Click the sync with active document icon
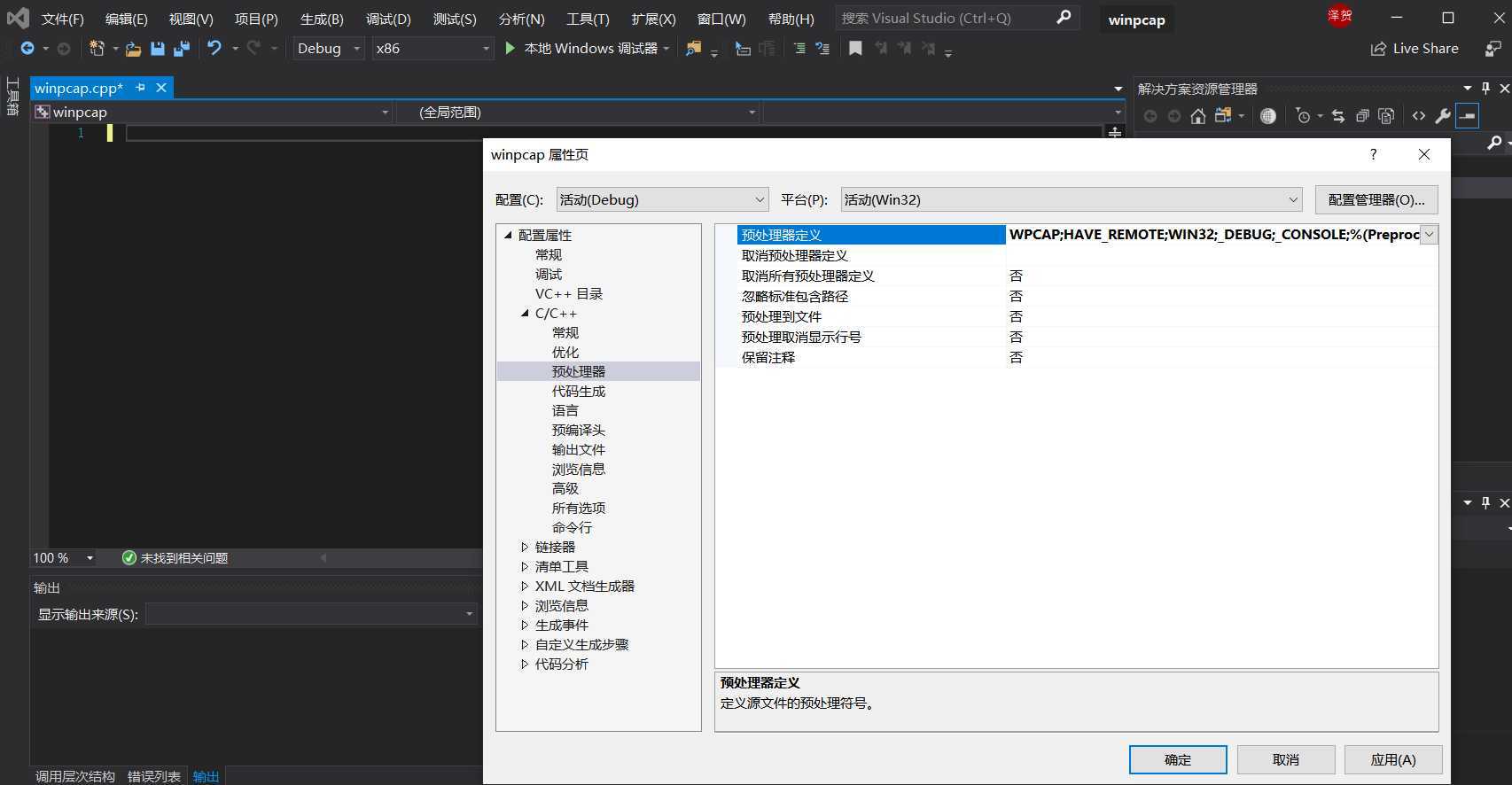This screenshot has height=785, width=1512. (x=1338, y=116)
